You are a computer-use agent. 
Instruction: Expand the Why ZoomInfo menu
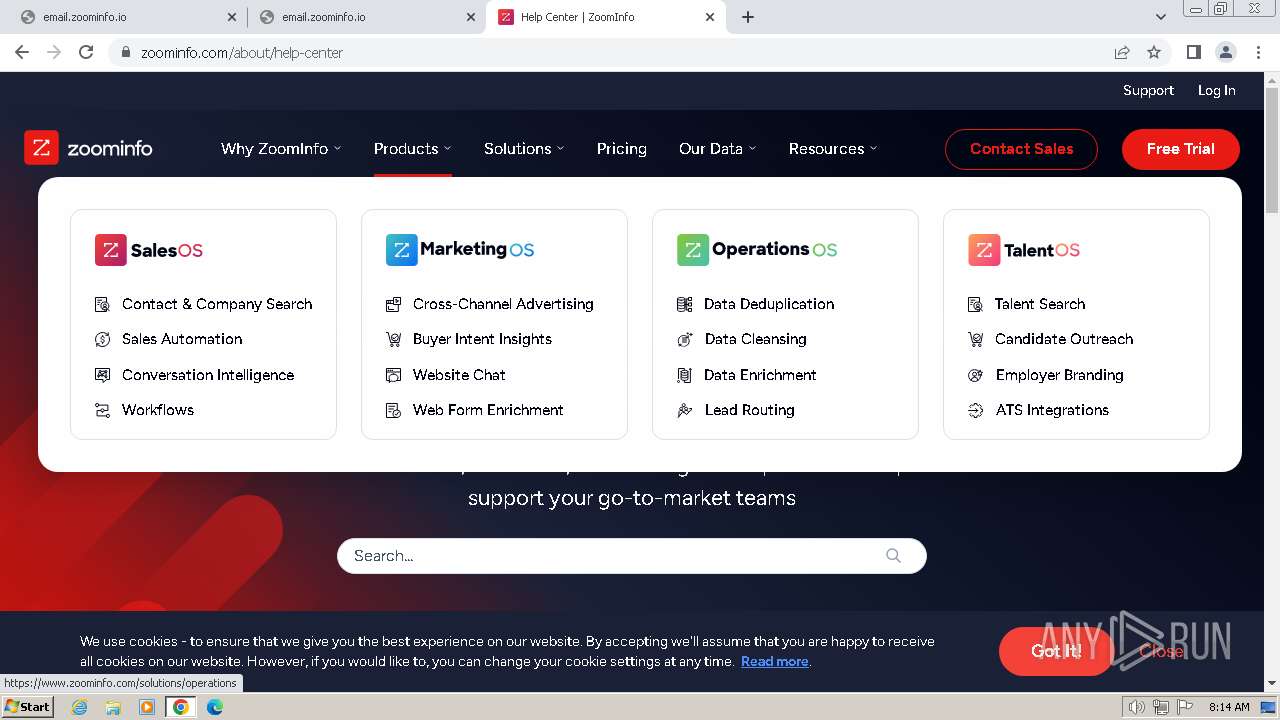(x=281, y=148)
